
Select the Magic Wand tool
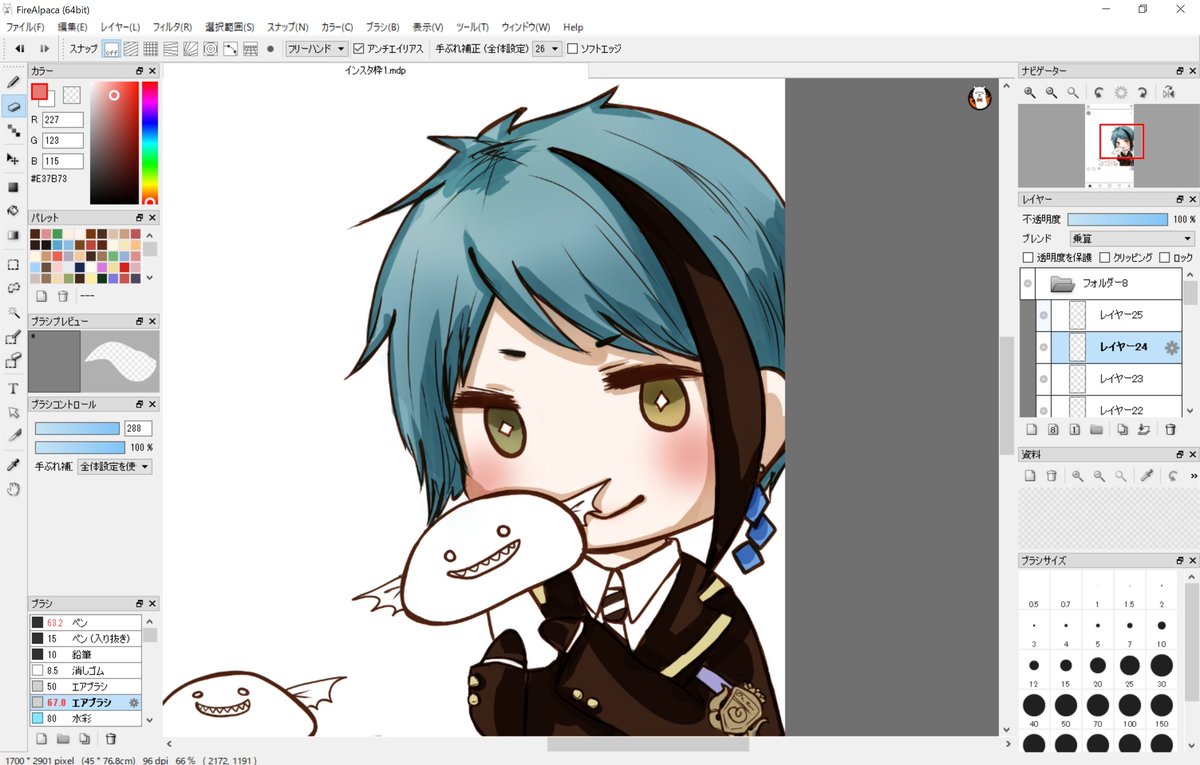(13, 313)
